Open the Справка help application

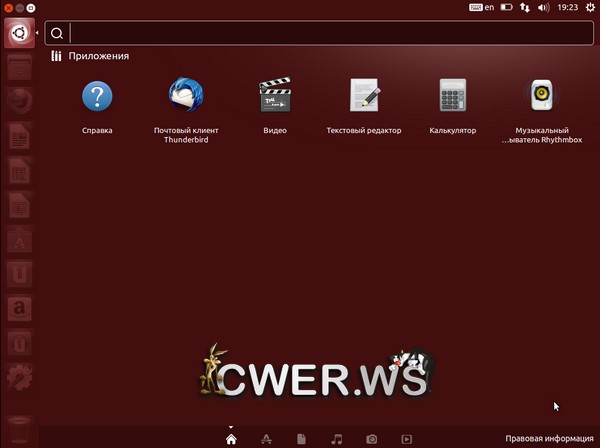point(97,98)
